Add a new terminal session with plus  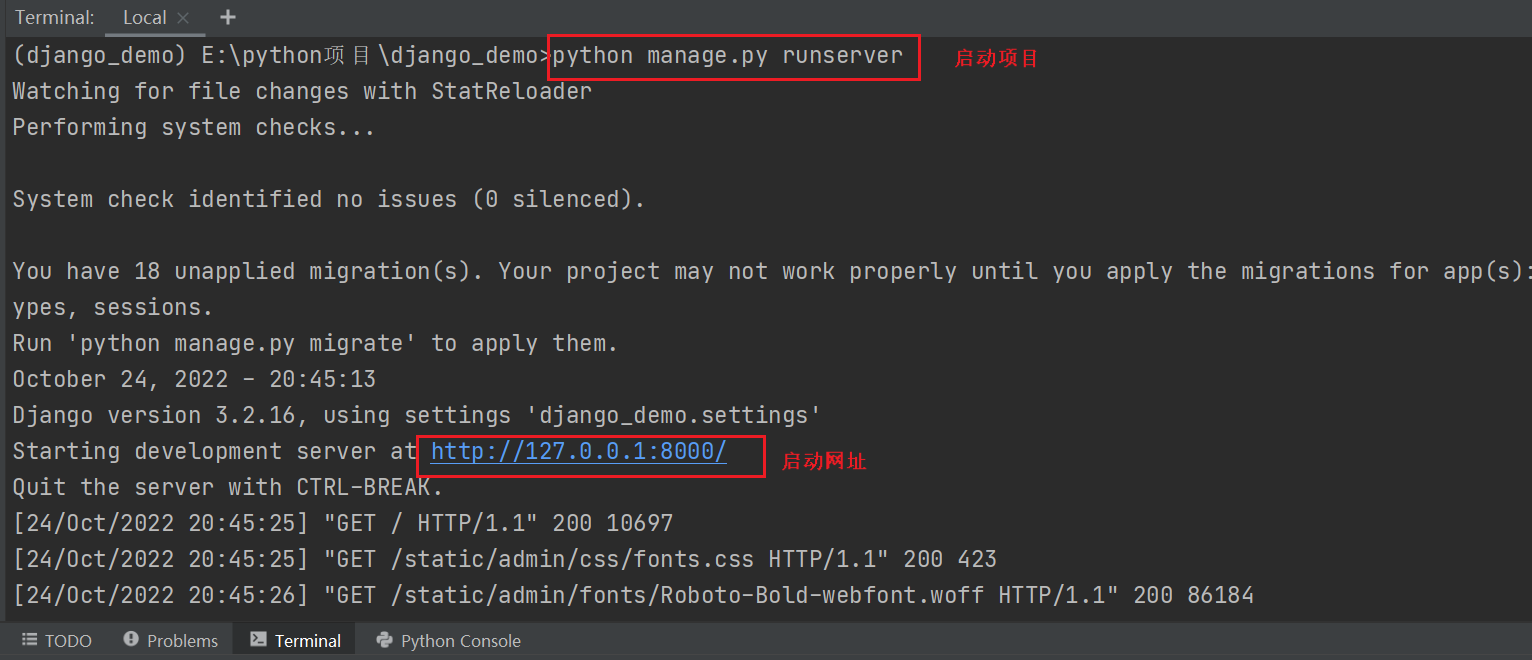click(228, 17)
